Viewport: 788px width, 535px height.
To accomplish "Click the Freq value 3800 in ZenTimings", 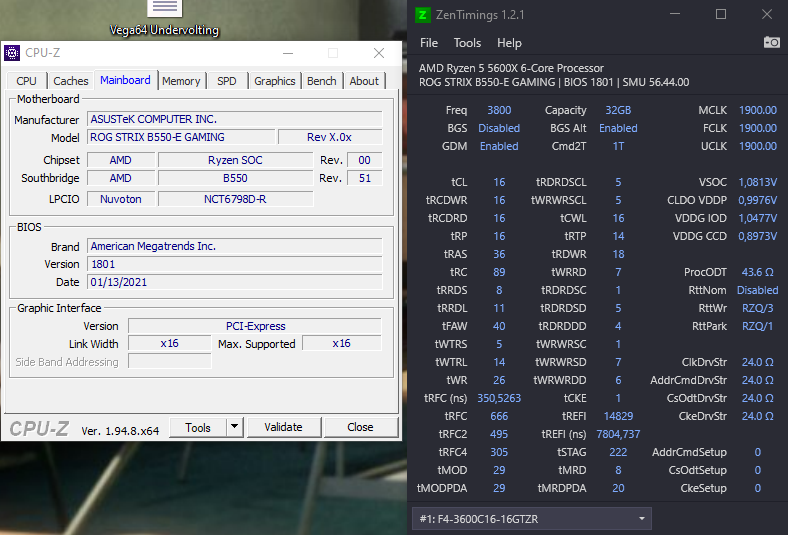I will (499, 110).
